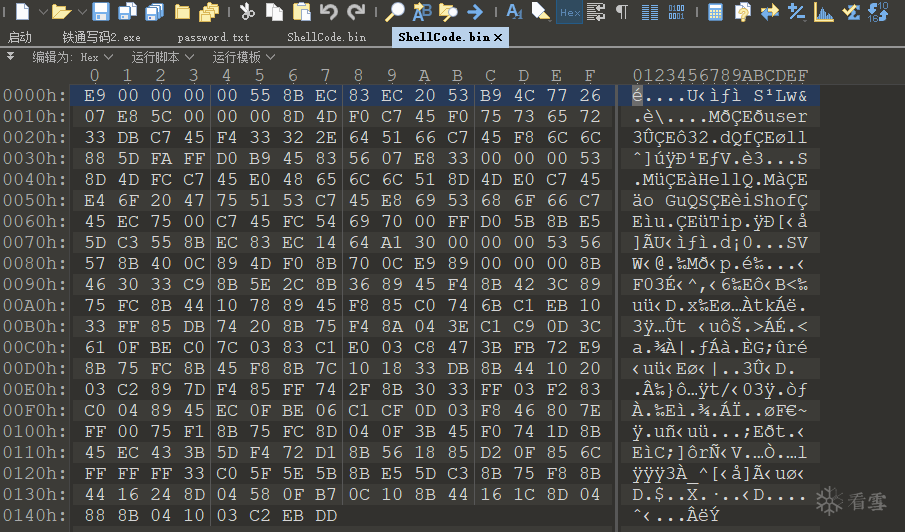905x532 pixels.
Task: Paste with the clipboard icon
Action: point(302,12)
